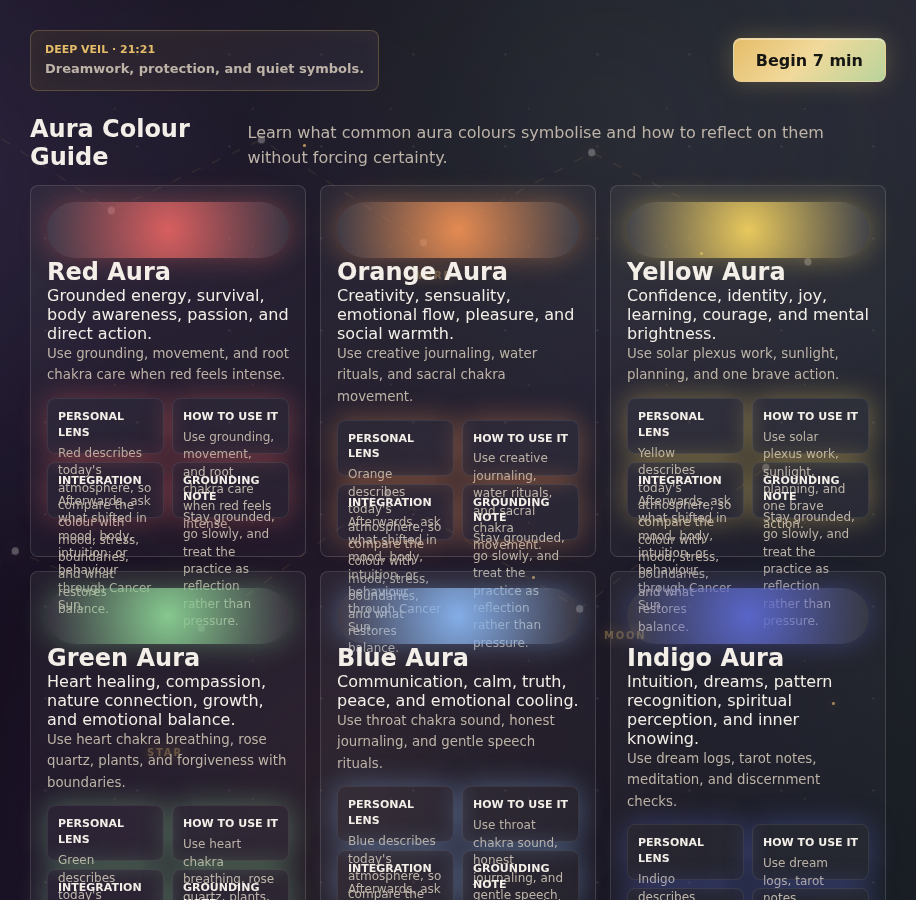
Task: Click 'Creativity, sensuality, emotional flow' description
Action: tap(456, 314)
